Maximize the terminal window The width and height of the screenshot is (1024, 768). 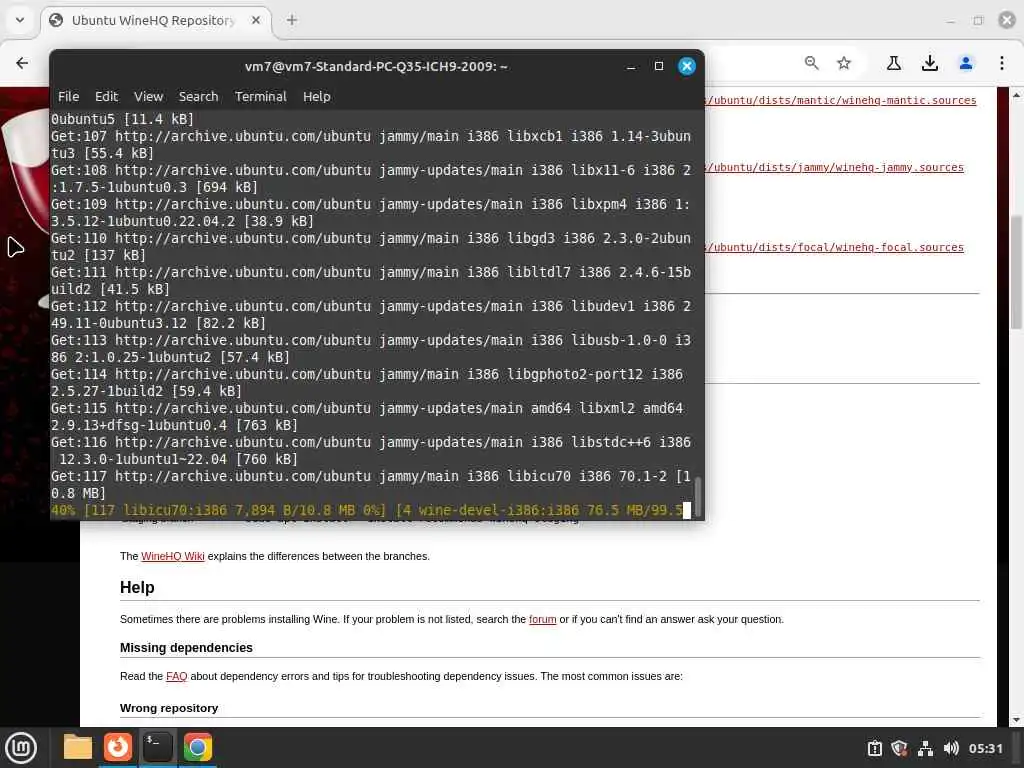[659, 66]
